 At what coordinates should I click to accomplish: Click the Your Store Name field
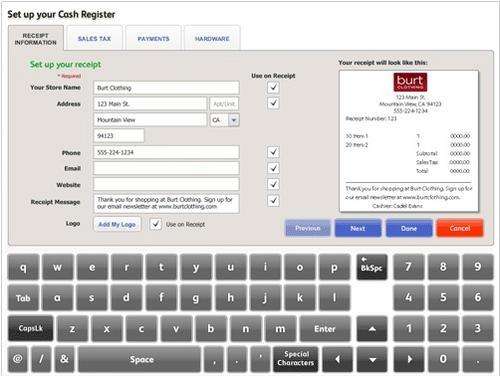pos(166,88)
